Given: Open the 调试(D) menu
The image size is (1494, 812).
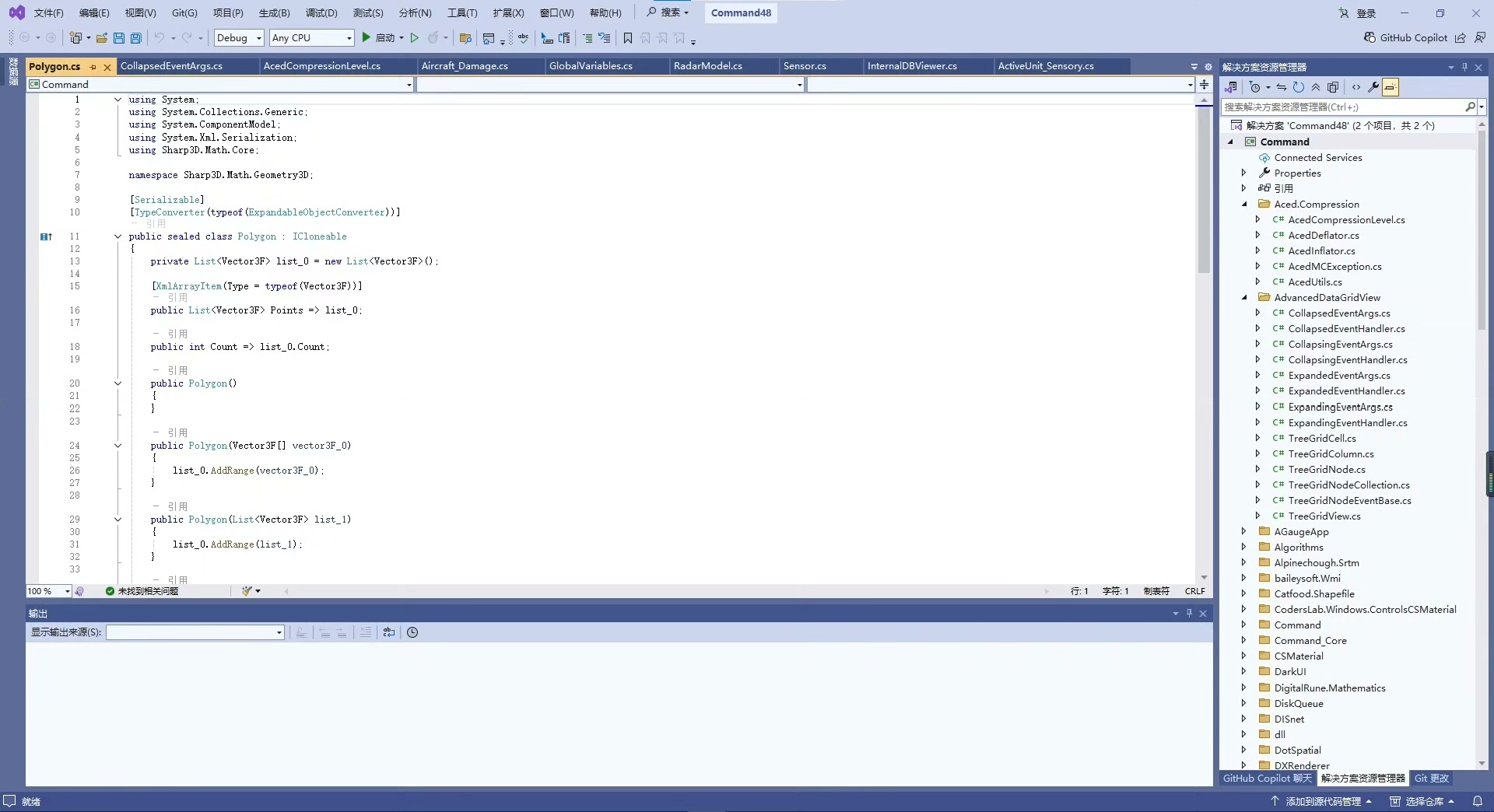Looking at the screenshot, I should coord(321,13).
